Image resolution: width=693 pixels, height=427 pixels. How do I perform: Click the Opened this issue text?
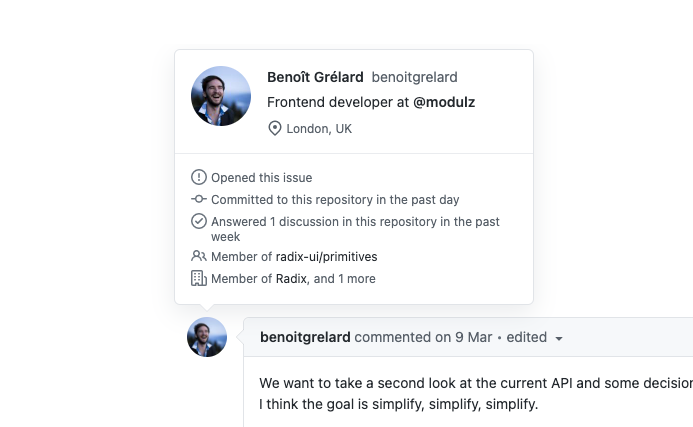(262, 178)
